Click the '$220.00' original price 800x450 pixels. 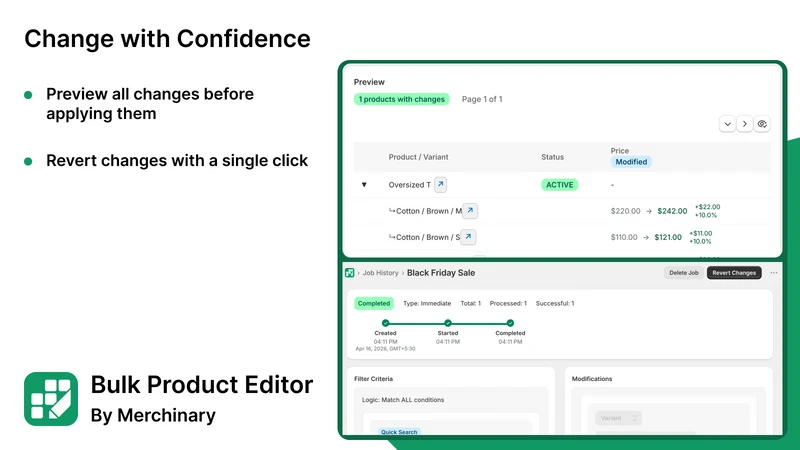coord(626,211)
